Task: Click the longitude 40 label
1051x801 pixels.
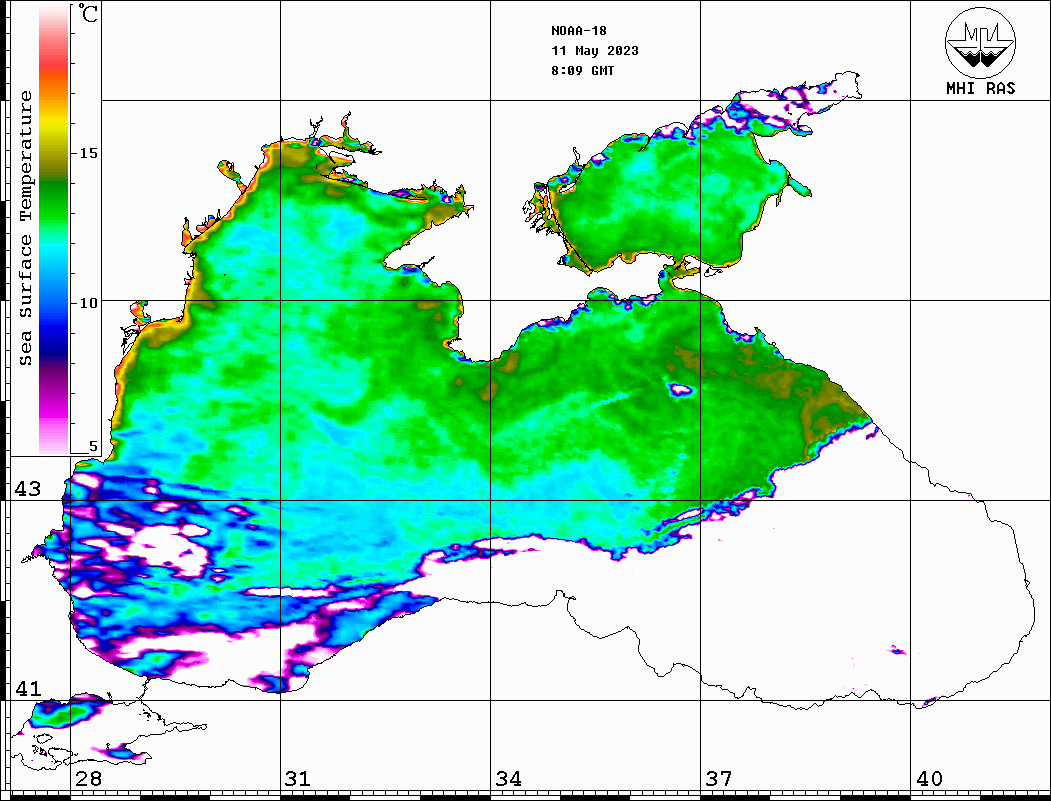Action: coord(929,779)
